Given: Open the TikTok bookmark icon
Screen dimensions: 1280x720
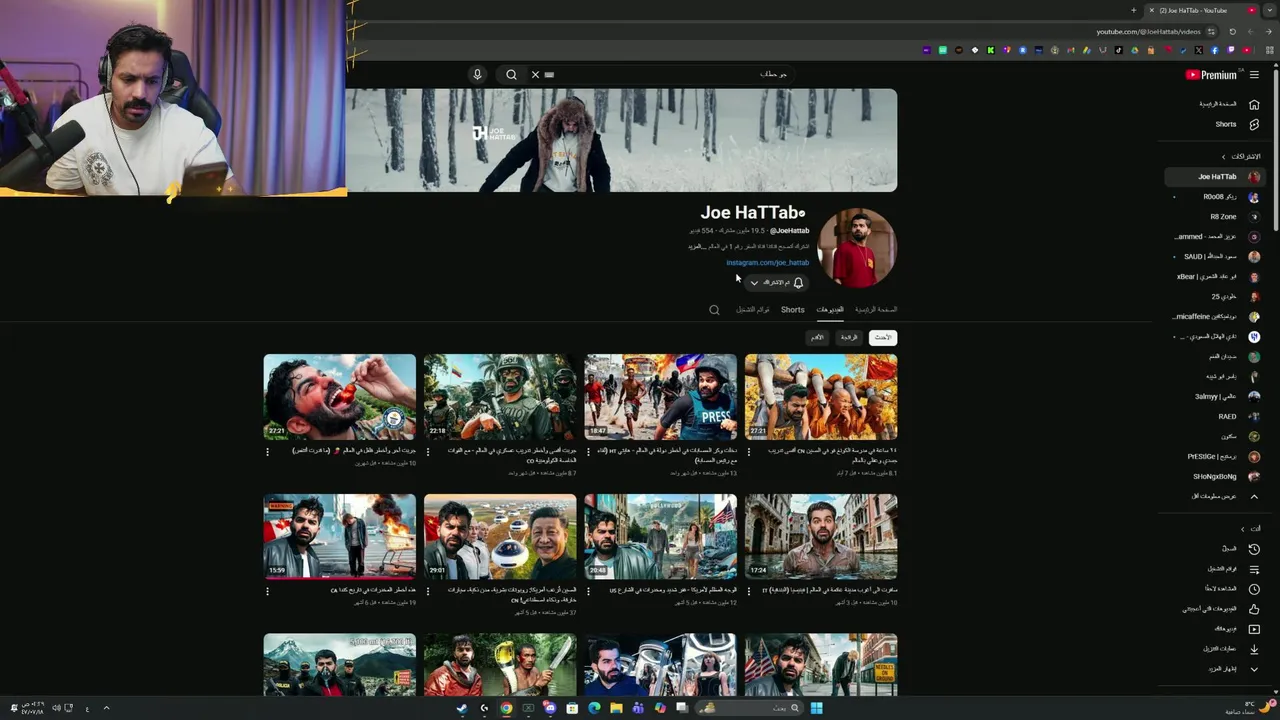Looking at the screenshot, I should click(x=1119, y=50).
